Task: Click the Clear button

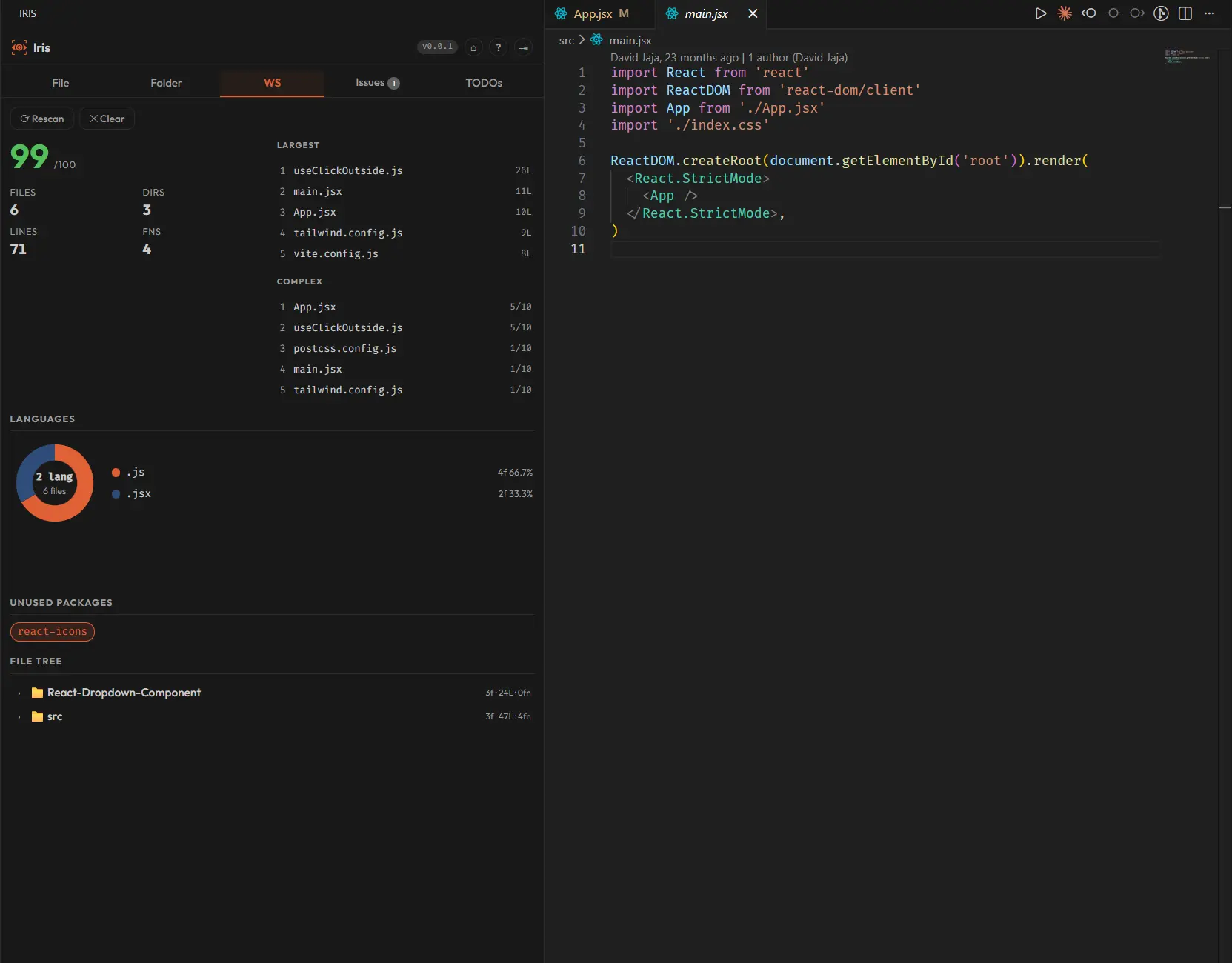Action: [x=107, y=118]
